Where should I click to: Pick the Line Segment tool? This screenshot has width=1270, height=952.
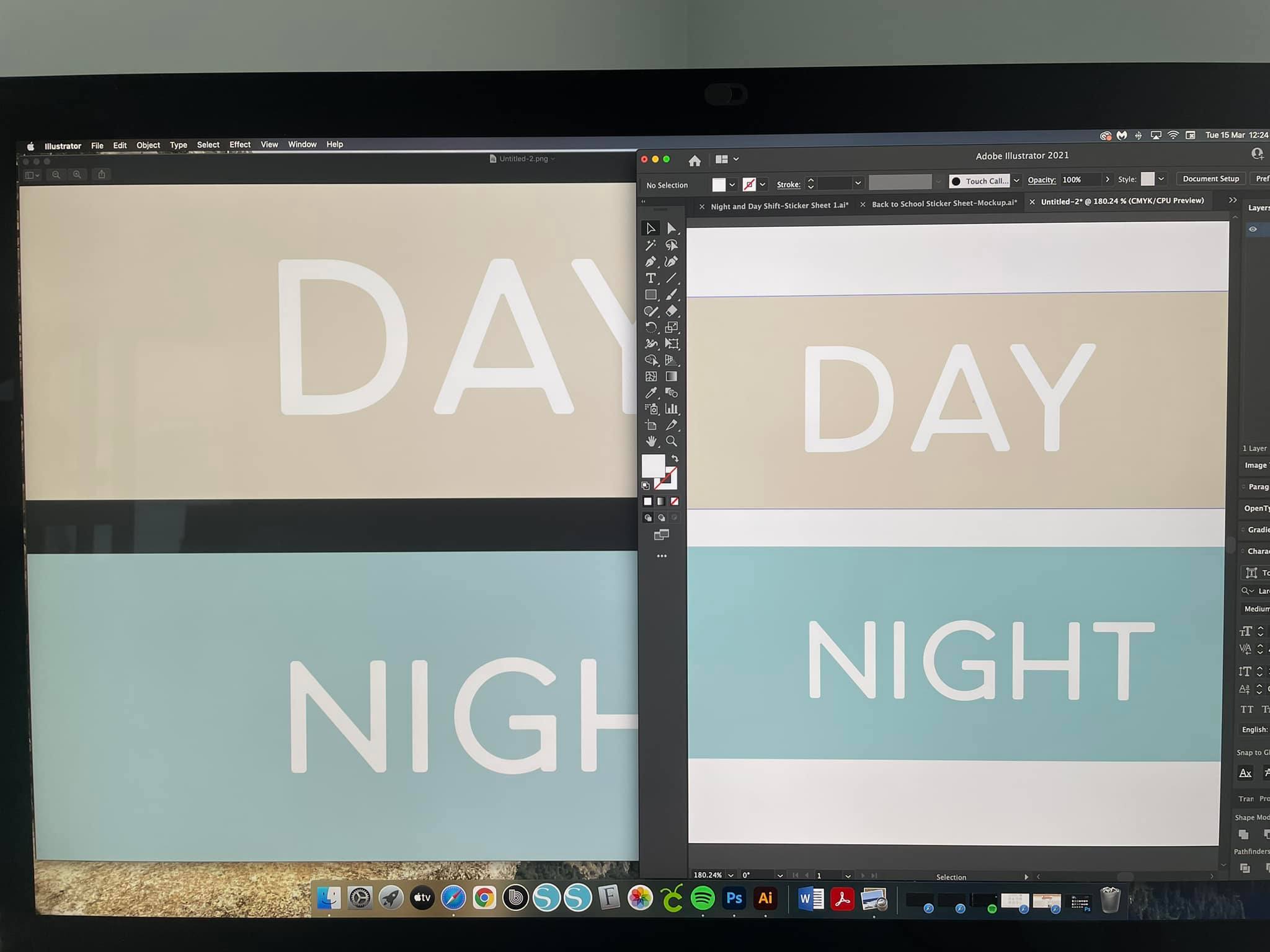coord(672,278)
